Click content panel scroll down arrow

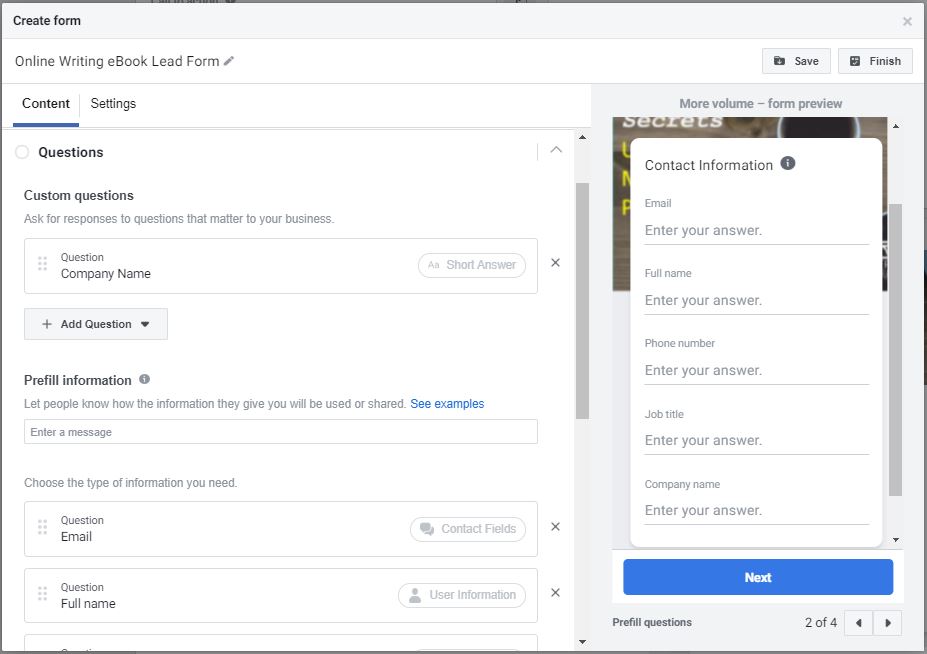click(x=582, y=642)
